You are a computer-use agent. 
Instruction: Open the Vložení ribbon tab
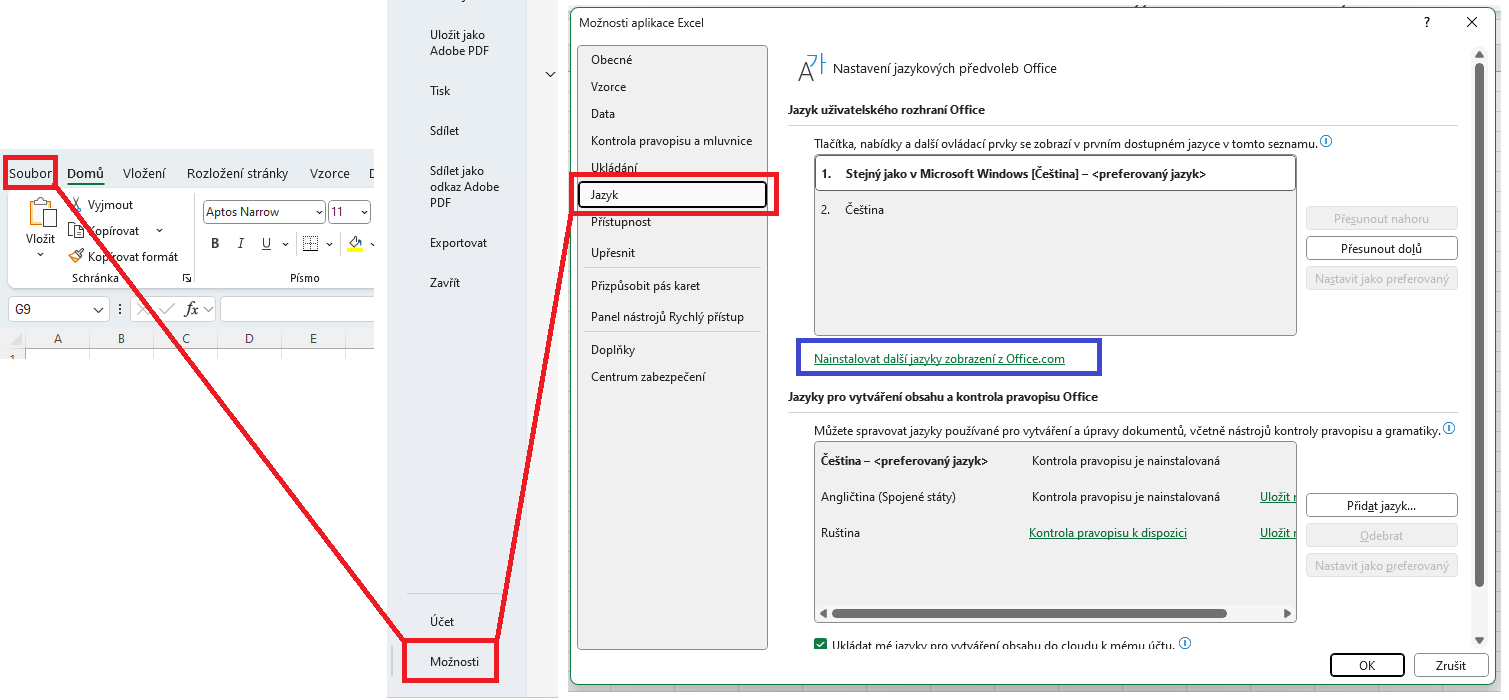point(144,173)
